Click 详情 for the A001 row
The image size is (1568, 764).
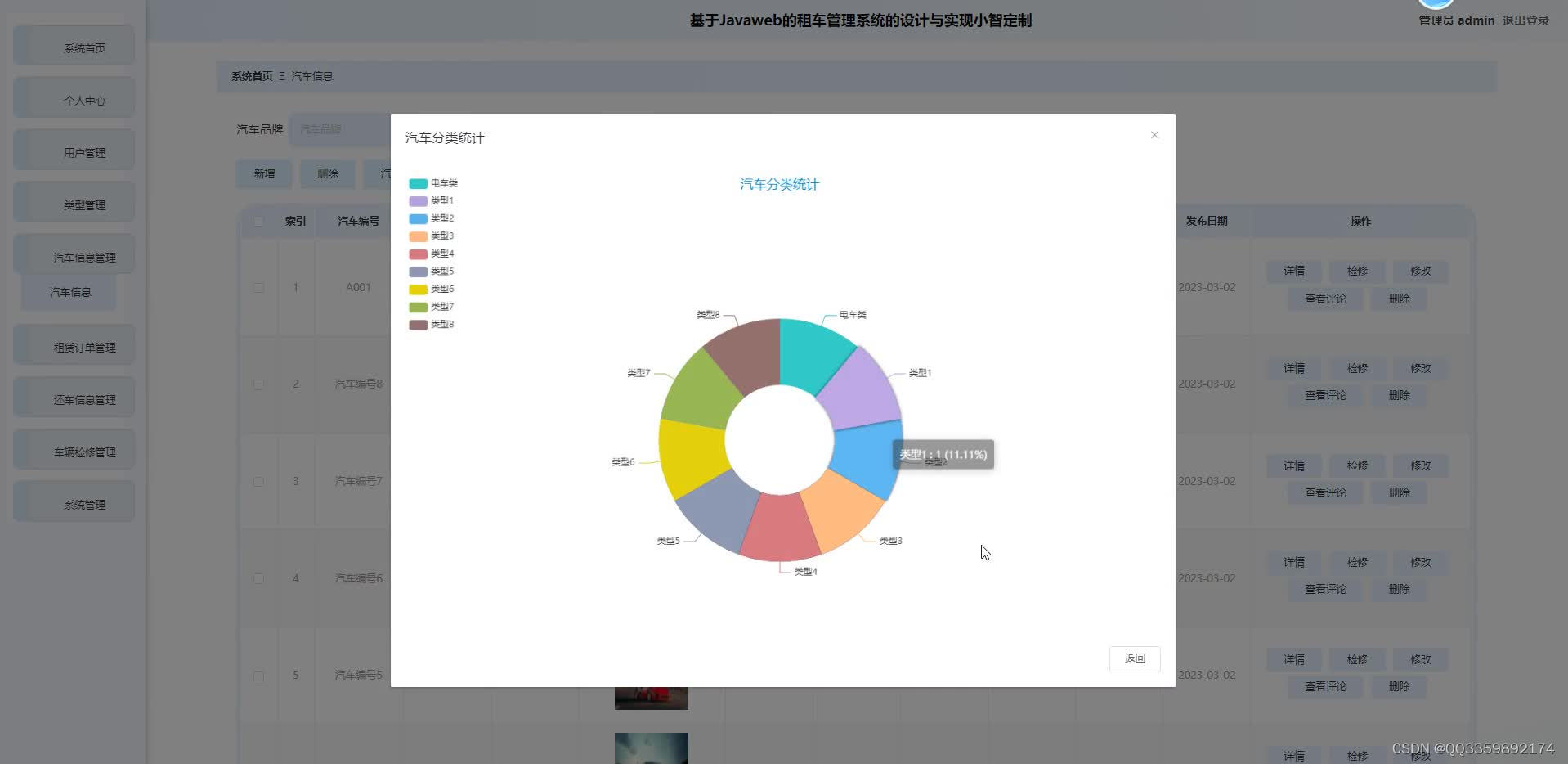click(x=1294, y=271)
